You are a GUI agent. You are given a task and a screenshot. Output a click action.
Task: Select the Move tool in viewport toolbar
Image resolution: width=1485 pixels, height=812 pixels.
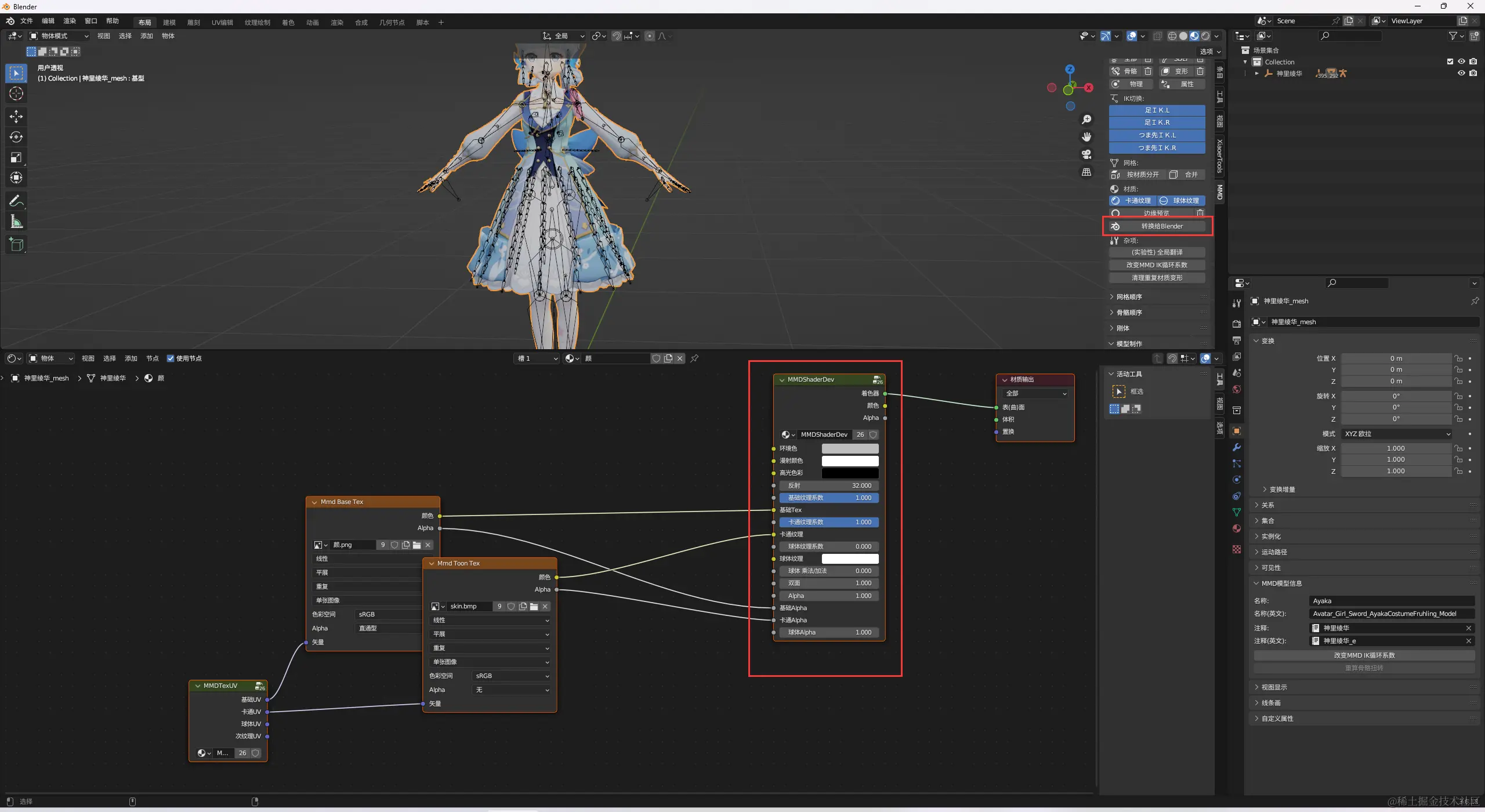pyautogui.click(x=16, y=117)
